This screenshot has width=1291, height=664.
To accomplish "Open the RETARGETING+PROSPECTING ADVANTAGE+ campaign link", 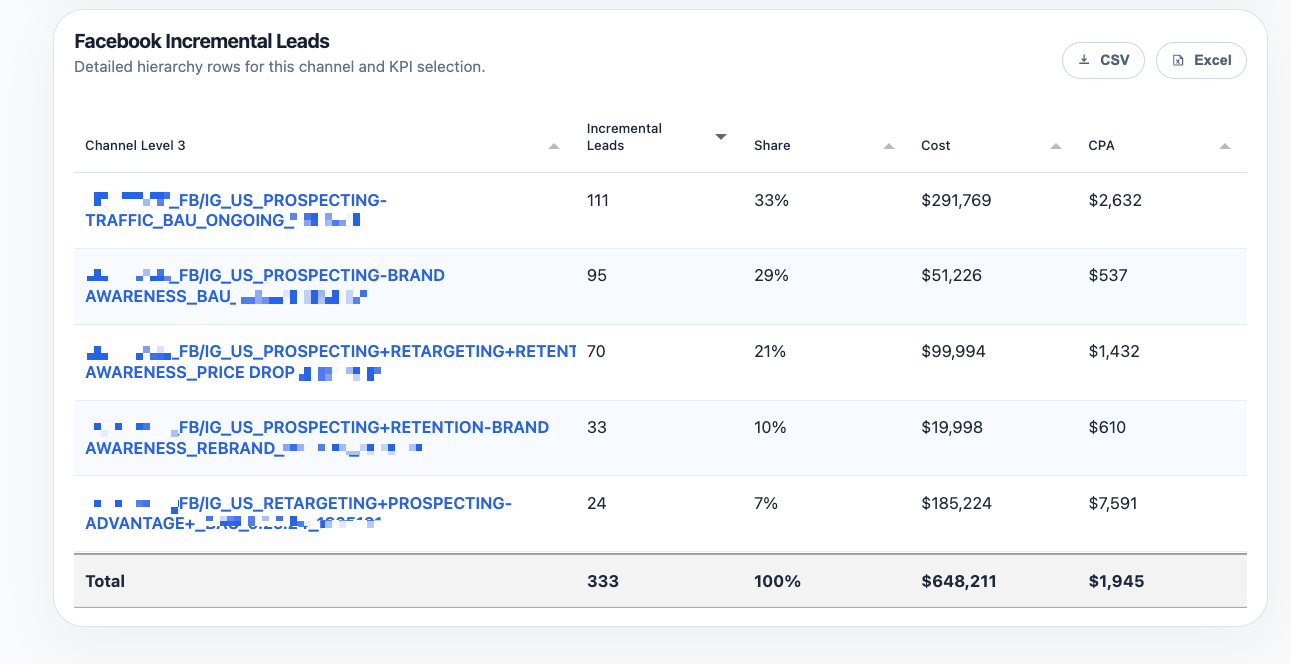I will click(298, 514).
